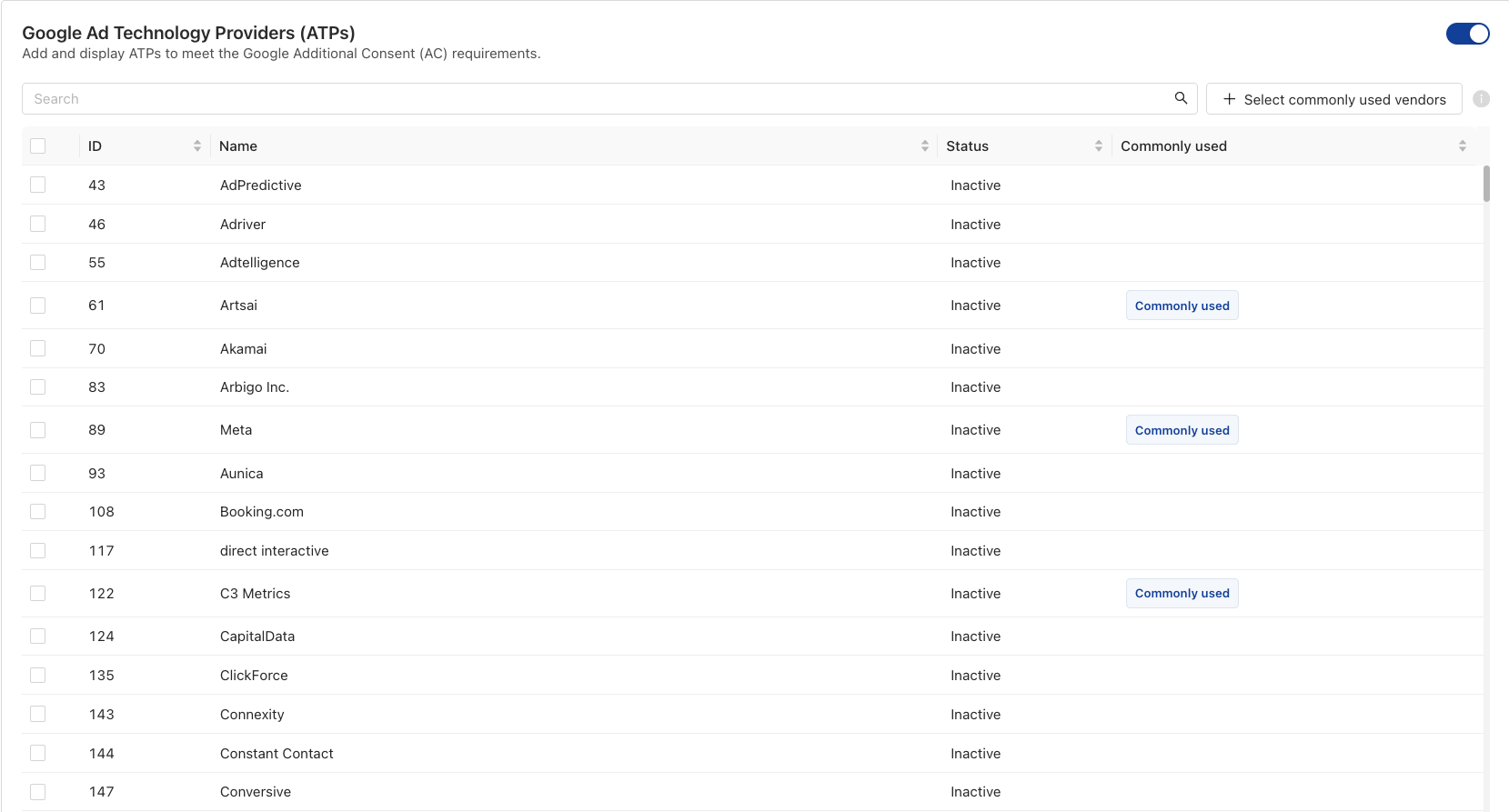Screen dimensions: 1509x812
Task: Sort by Status column arrows
Action: tap(1098, 146)
